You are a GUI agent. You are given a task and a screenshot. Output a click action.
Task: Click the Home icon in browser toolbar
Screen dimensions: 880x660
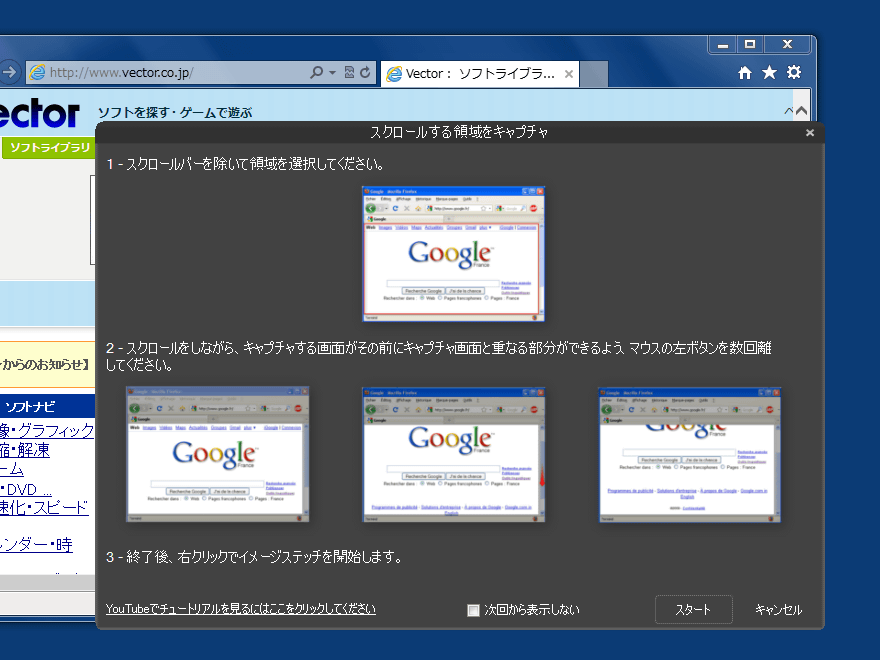(744, 72)
